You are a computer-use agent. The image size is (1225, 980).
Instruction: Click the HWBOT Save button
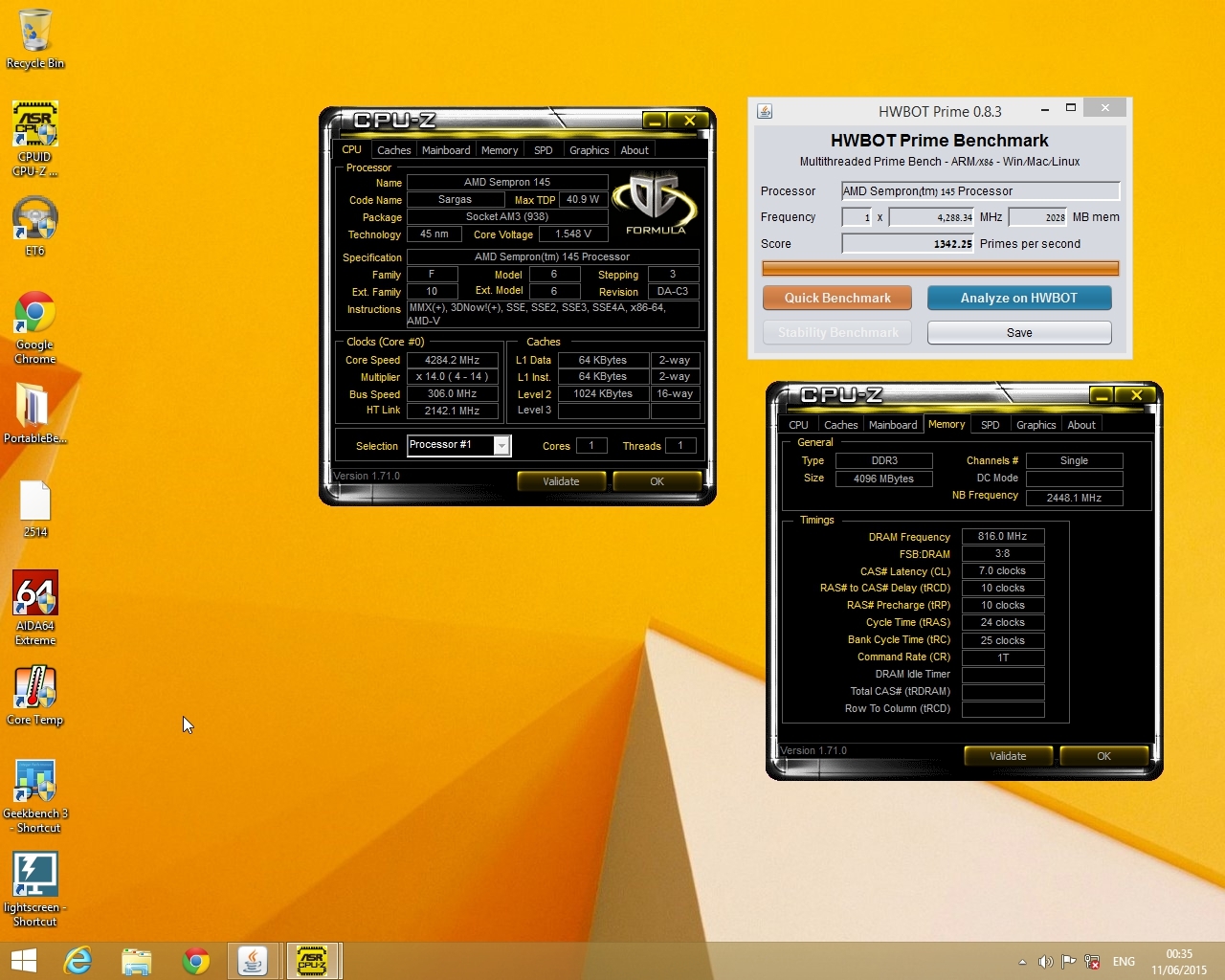pyautogui.click(x=1019, y=332)
